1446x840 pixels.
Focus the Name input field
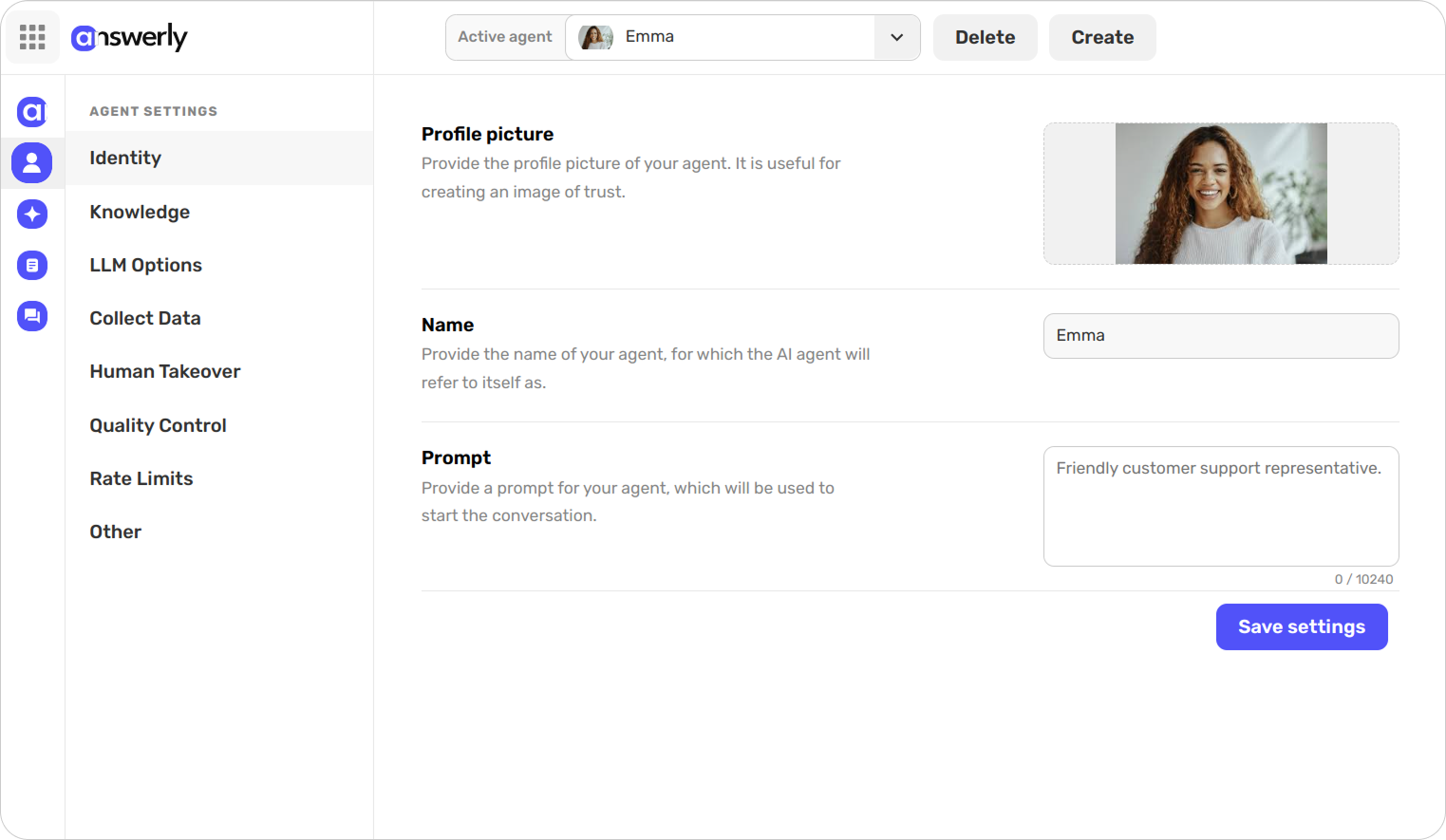[1221, 336]
